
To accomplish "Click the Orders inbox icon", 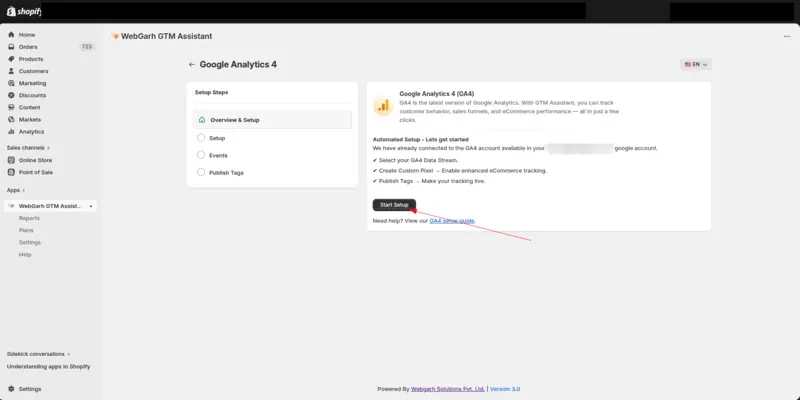I will click(x=11, y=47).
